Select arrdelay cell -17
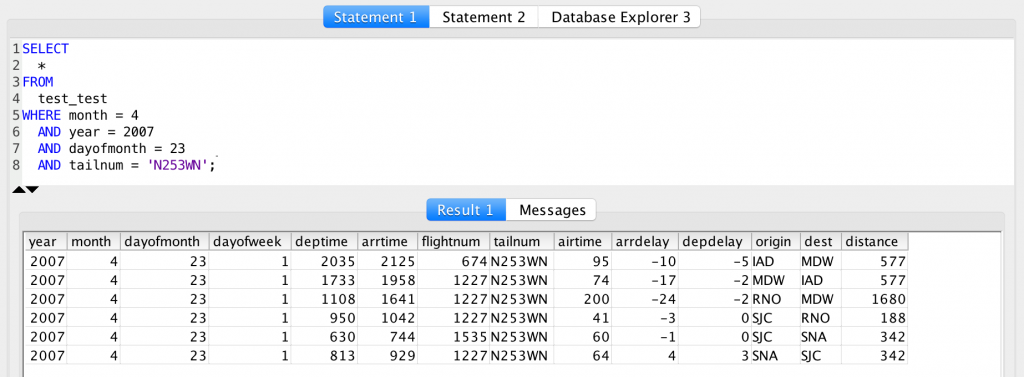 coord(645,280)
